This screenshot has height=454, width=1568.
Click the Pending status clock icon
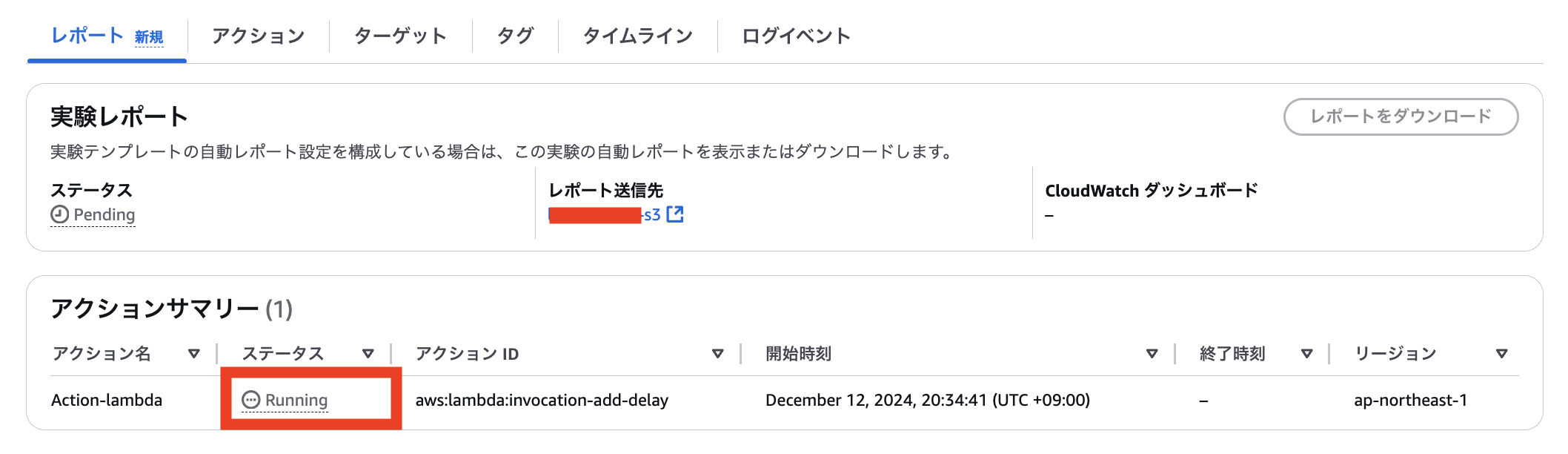click(58, 215)
